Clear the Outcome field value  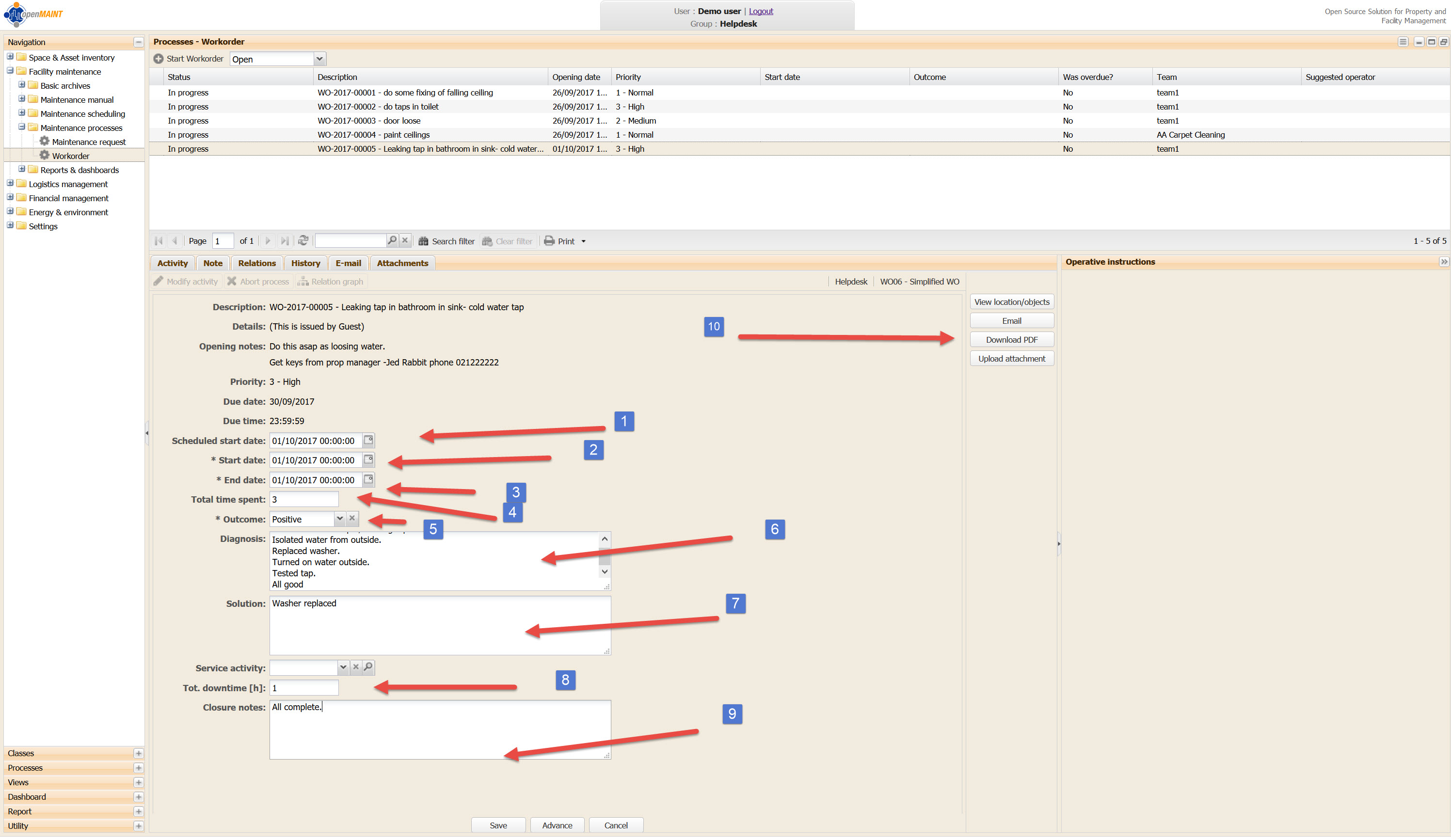coord(352,519)
